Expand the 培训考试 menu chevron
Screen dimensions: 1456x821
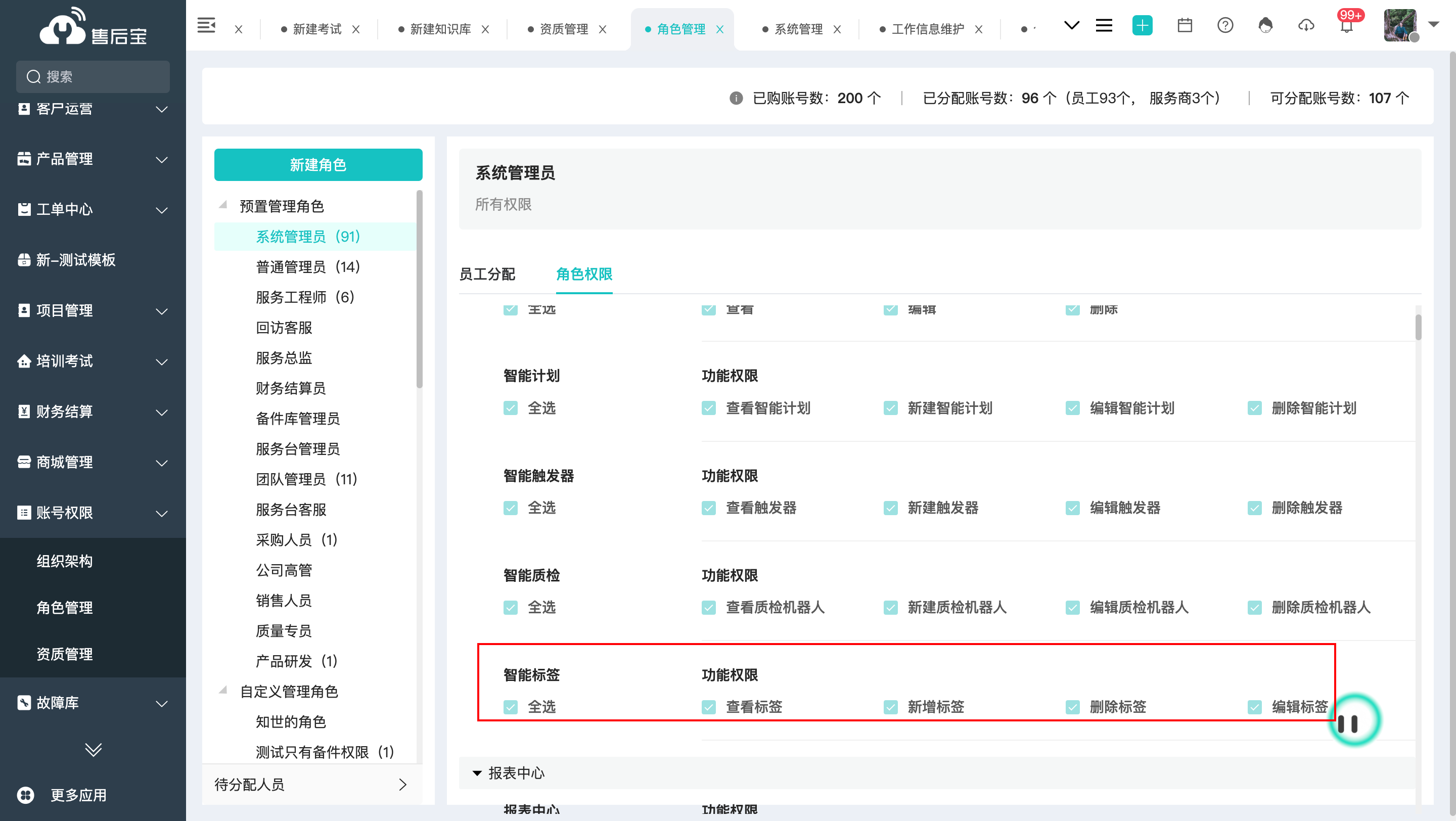point(162,361)
